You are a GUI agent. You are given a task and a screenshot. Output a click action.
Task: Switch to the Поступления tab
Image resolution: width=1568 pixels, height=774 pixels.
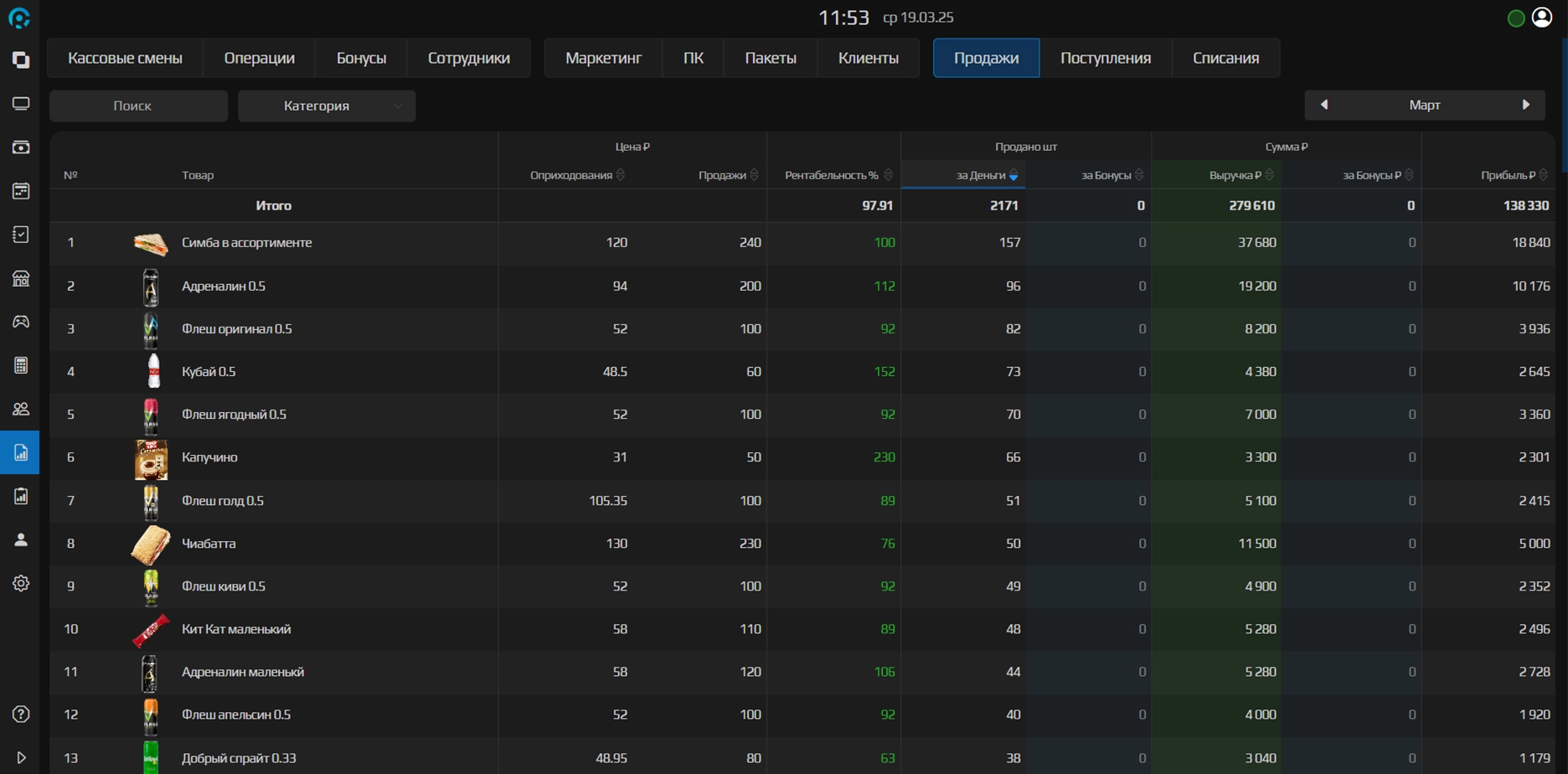point(1105,58)
